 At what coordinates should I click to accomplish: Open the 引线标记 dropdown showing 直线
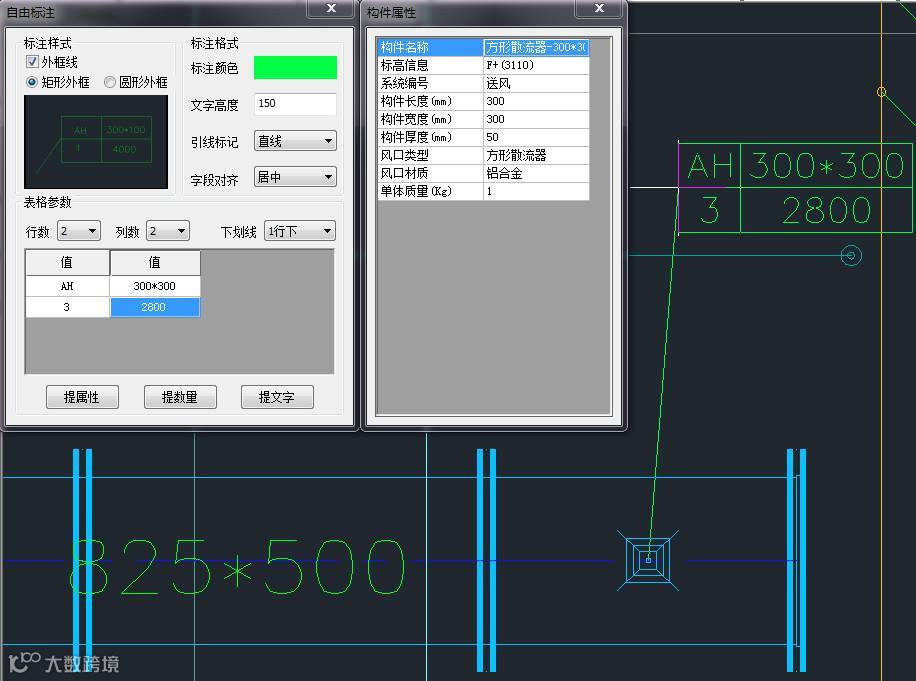(x=295, y=141)
